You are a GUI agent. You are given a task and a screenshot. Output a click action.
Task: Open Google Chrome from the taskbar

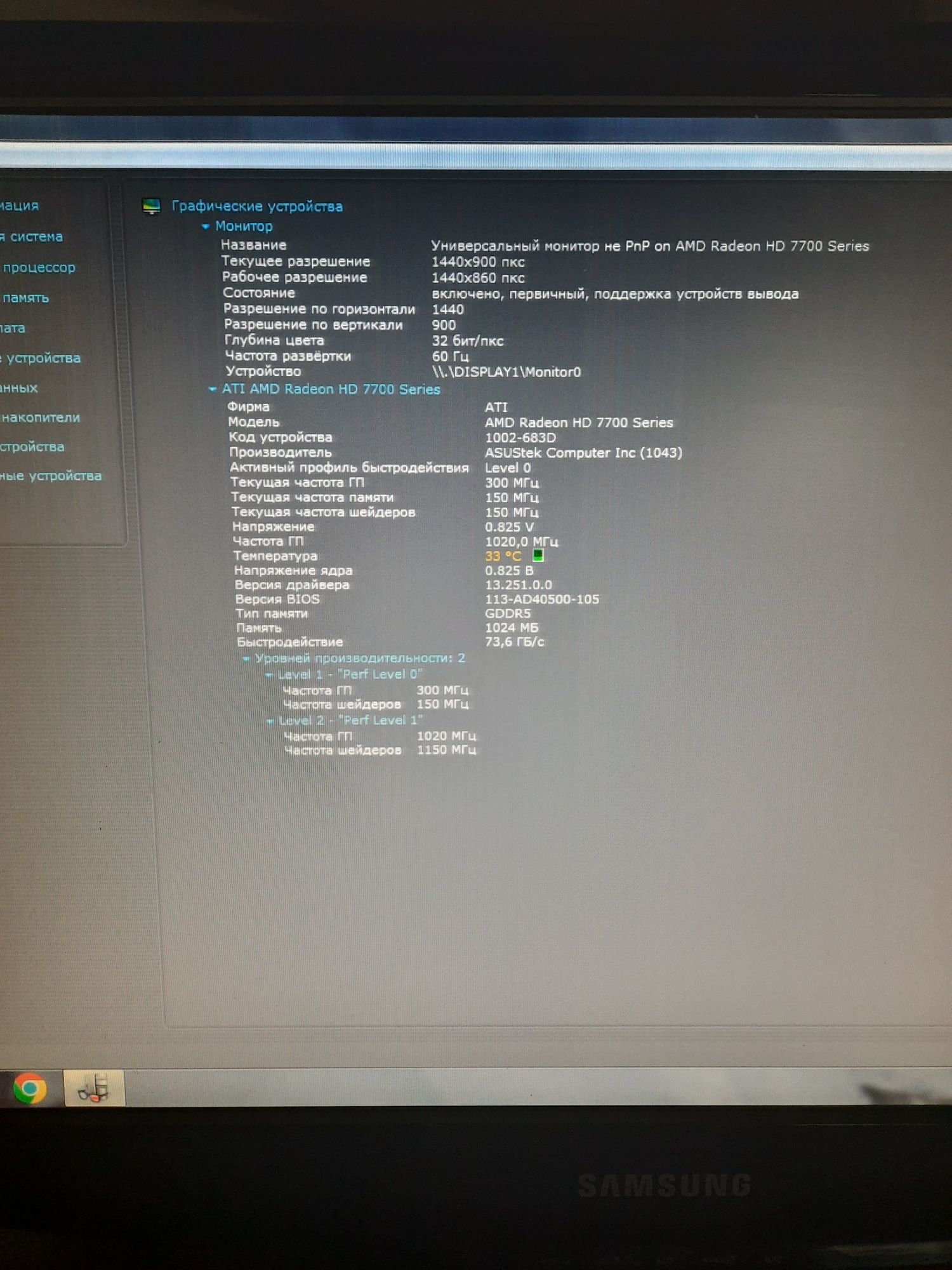click(x=29, y=1090)
